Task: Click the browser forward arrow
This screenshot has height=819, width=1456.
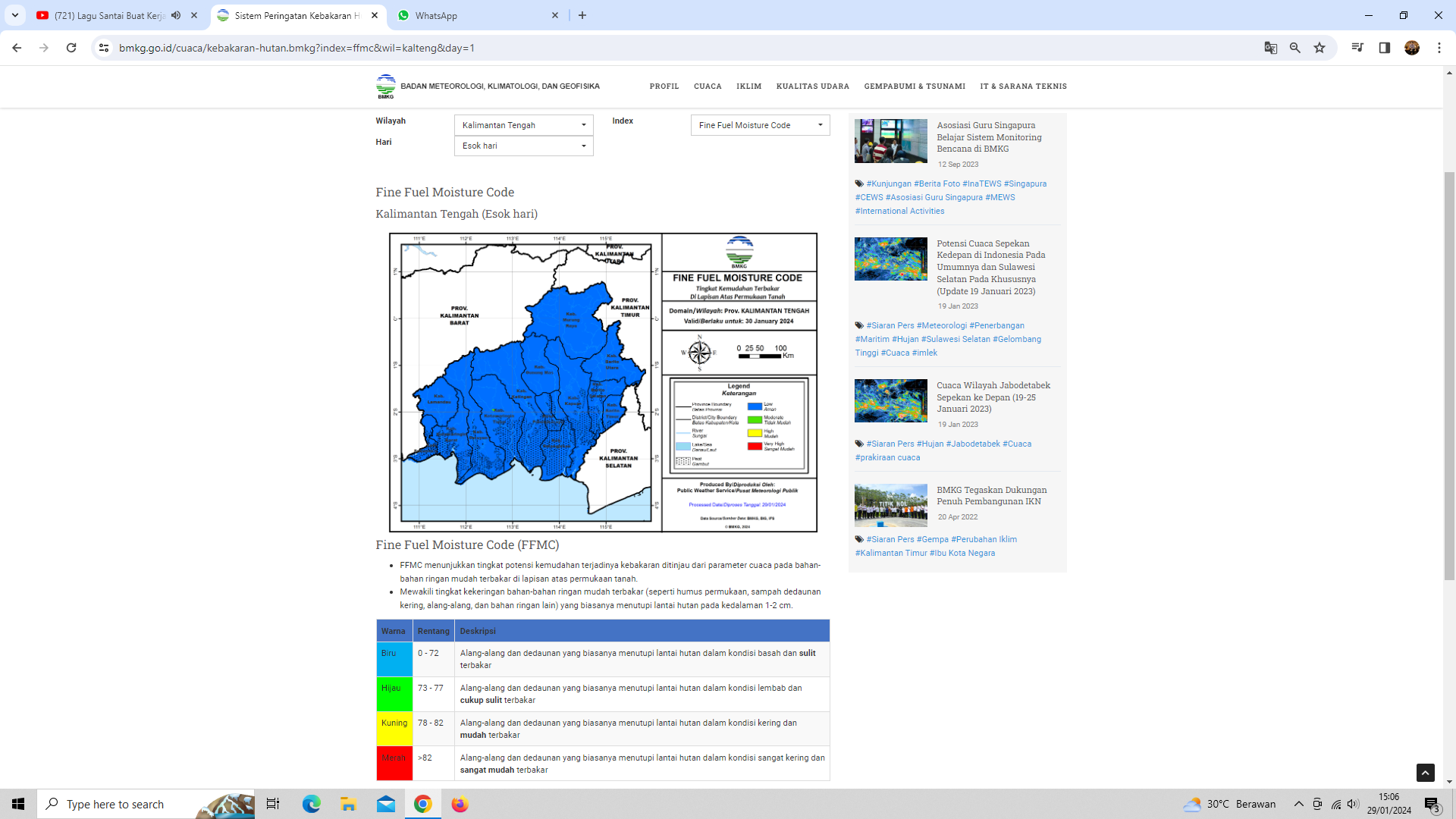Action: coord(44,48)
